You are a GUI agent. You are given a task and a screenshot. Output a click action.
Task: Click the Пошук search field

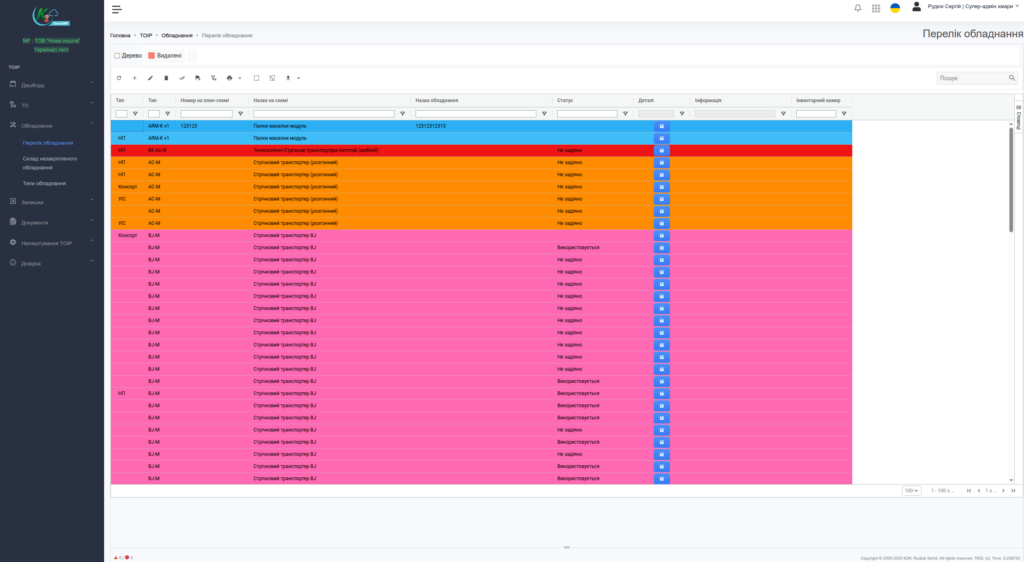pyautogui.click(x=972, y=78)
